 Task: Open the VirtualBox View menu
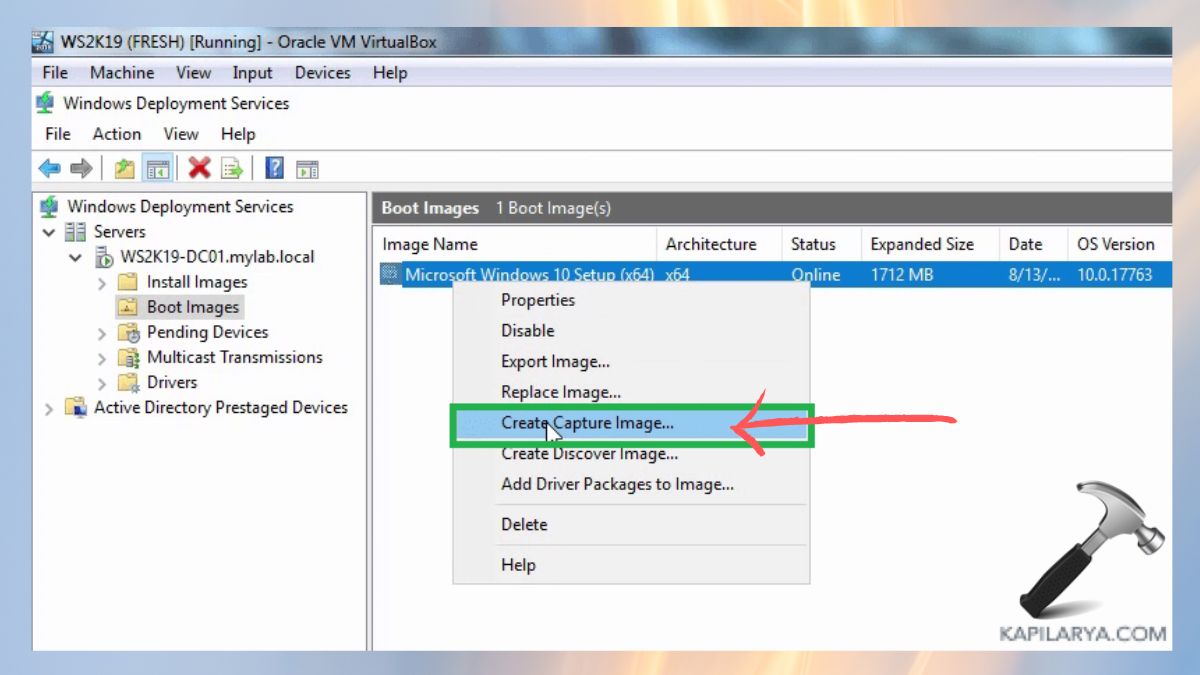193,72
